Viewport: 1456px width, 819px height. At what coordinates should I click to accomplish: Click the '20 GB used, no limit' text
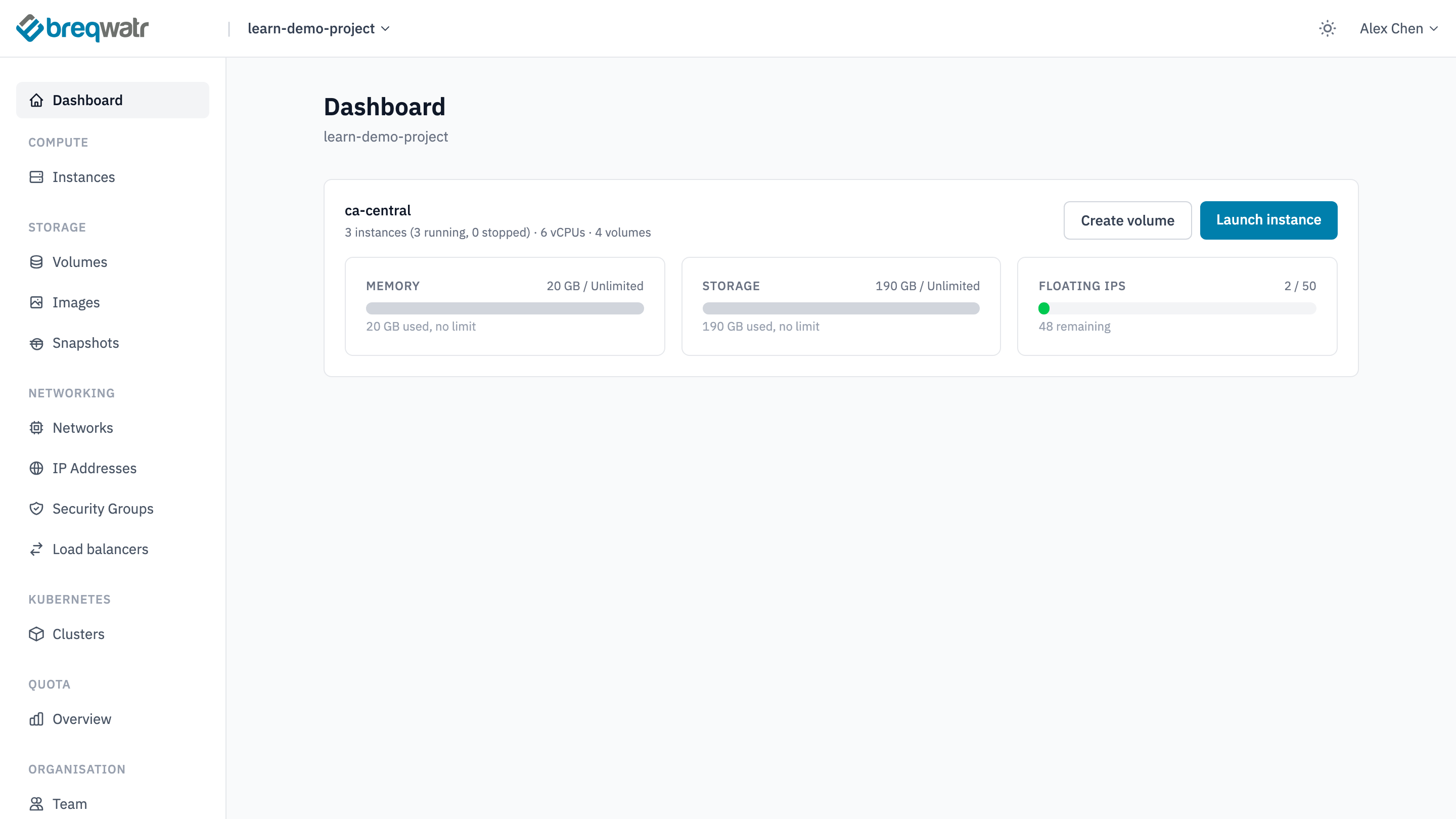(421, 327)
